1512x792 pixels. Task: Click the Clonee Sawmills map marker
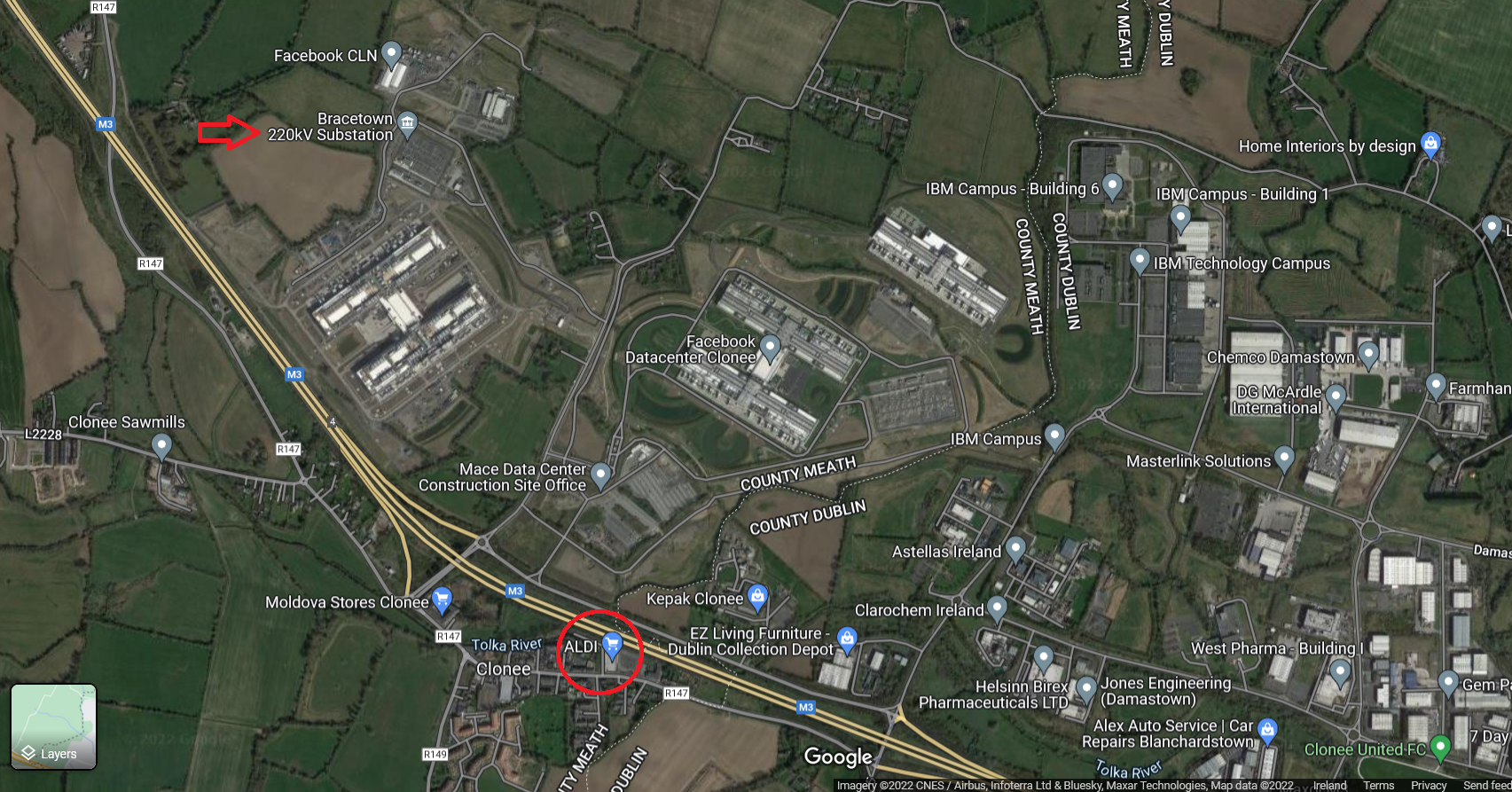pos(161,446)
